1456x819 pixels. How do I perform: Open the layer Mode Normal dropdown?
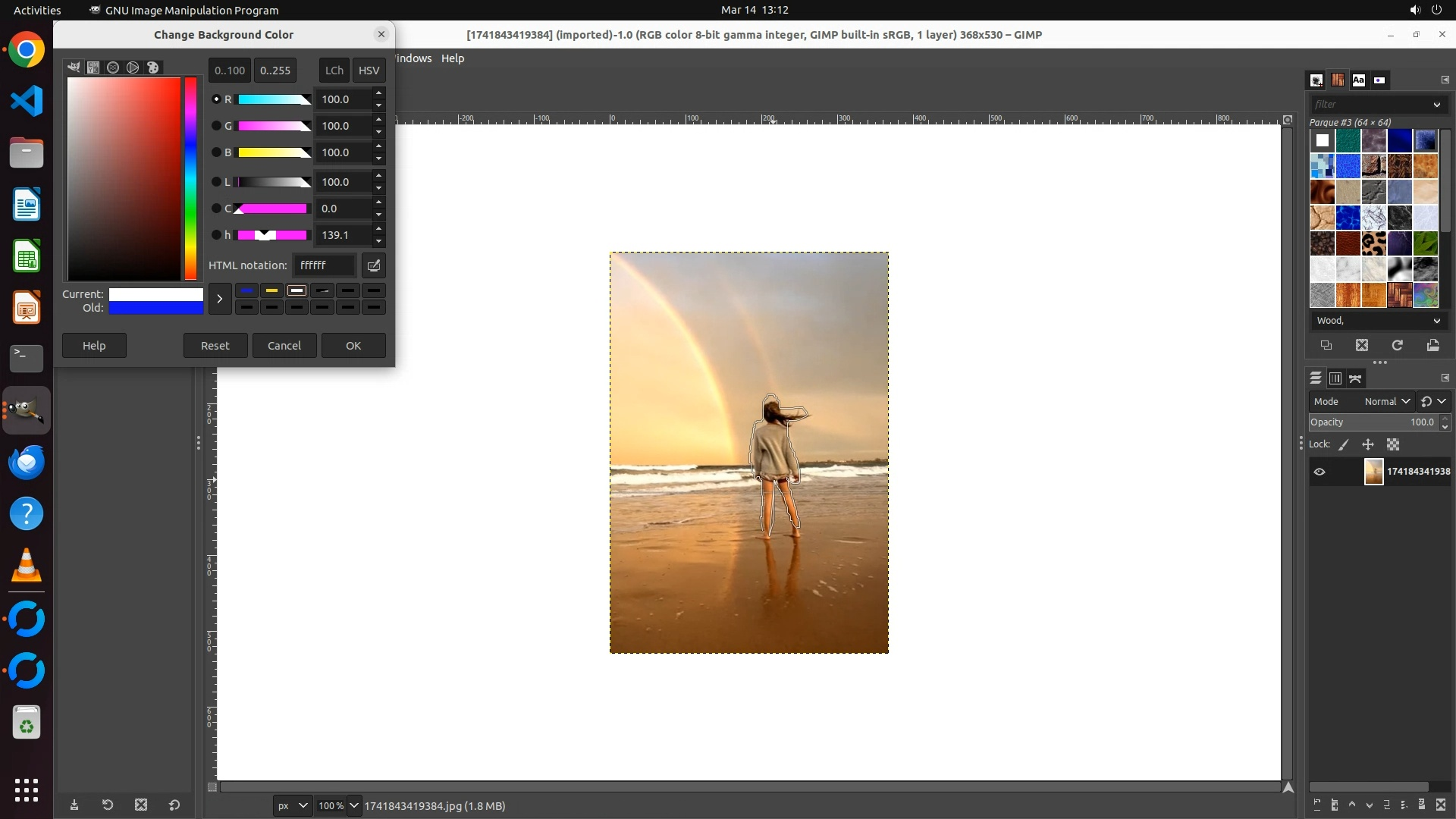coord(1386,401)
